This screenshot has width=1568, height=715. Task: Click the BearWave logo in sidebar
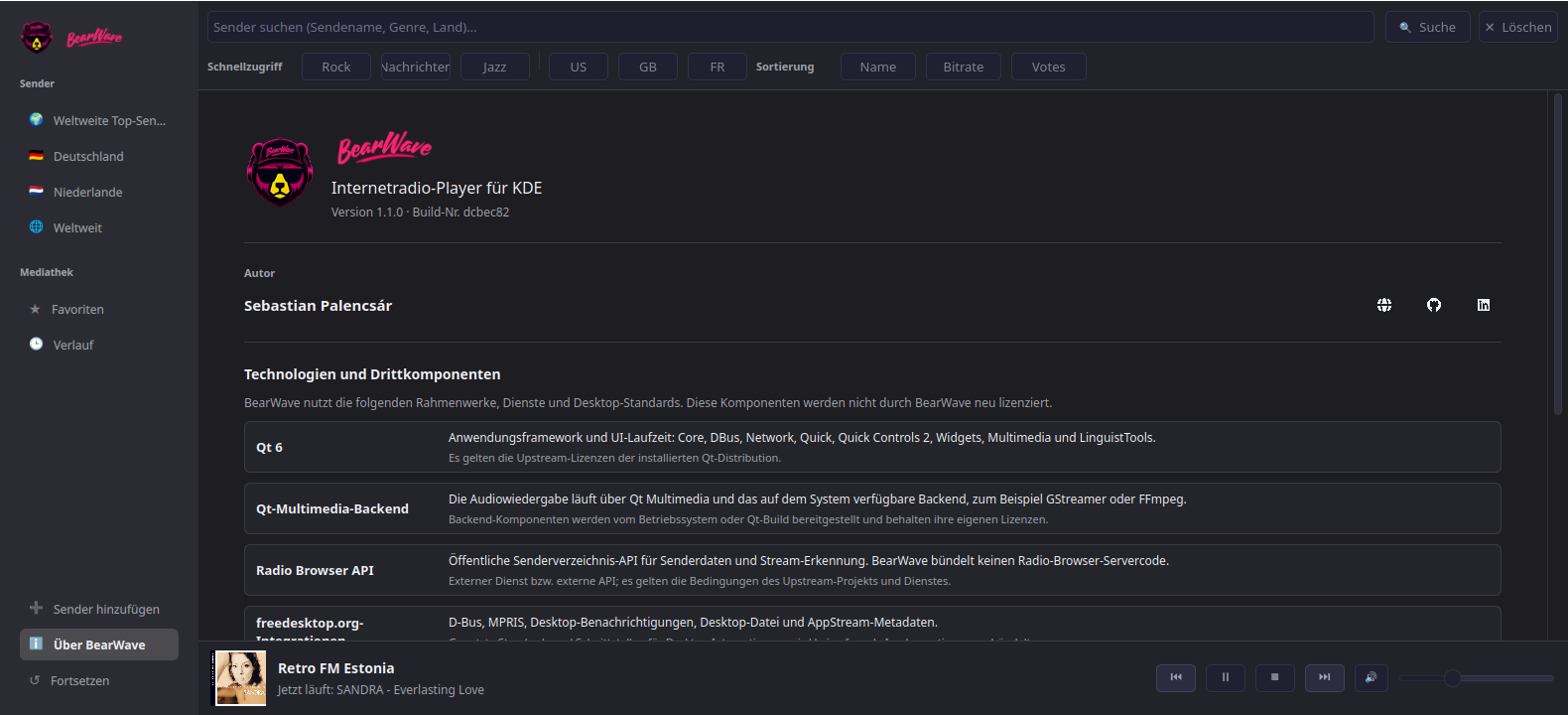click(x=71, y=38)
